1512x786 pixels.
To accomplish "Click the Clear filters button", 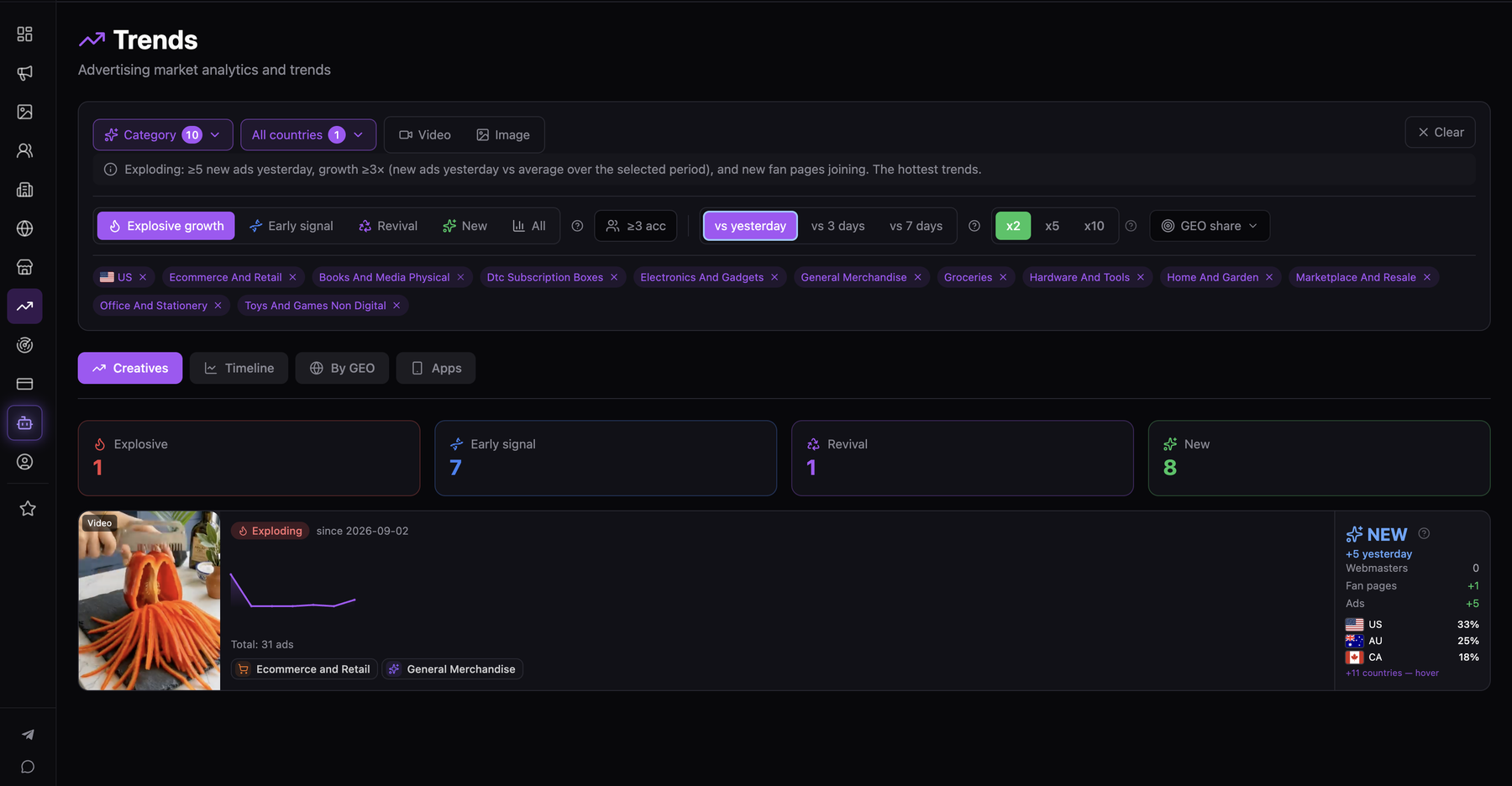I will pos(1440,132).
